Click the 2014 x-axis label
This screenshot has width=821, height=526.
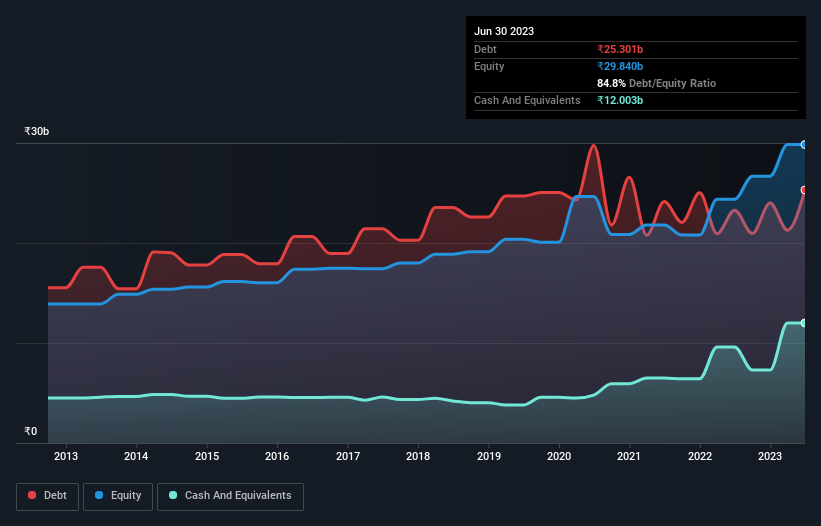pyautogui.click(x=136, y=456)
